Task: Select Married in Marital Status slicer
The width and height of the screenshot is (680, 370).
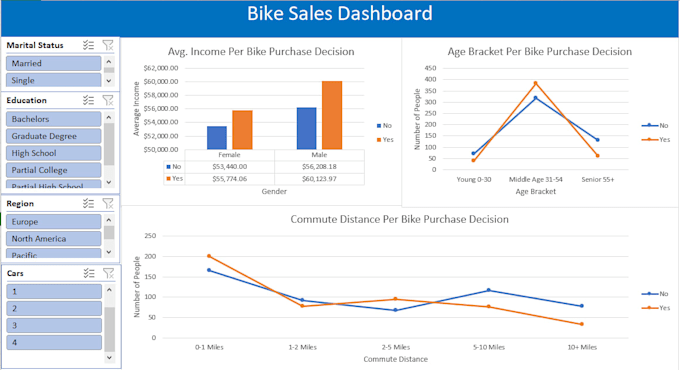Action: [54, 63]
